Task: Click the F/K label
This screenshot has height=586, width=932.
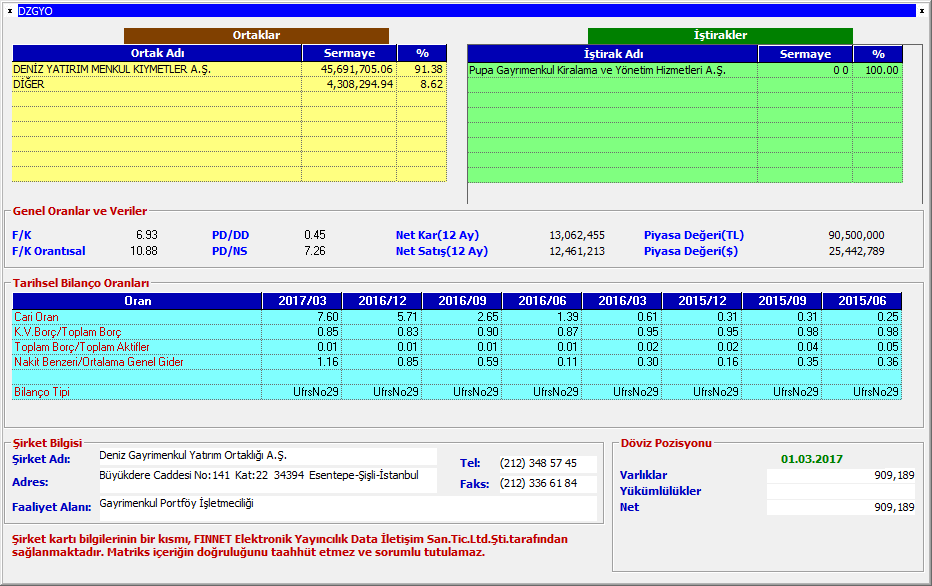Action: coord(22,235)
